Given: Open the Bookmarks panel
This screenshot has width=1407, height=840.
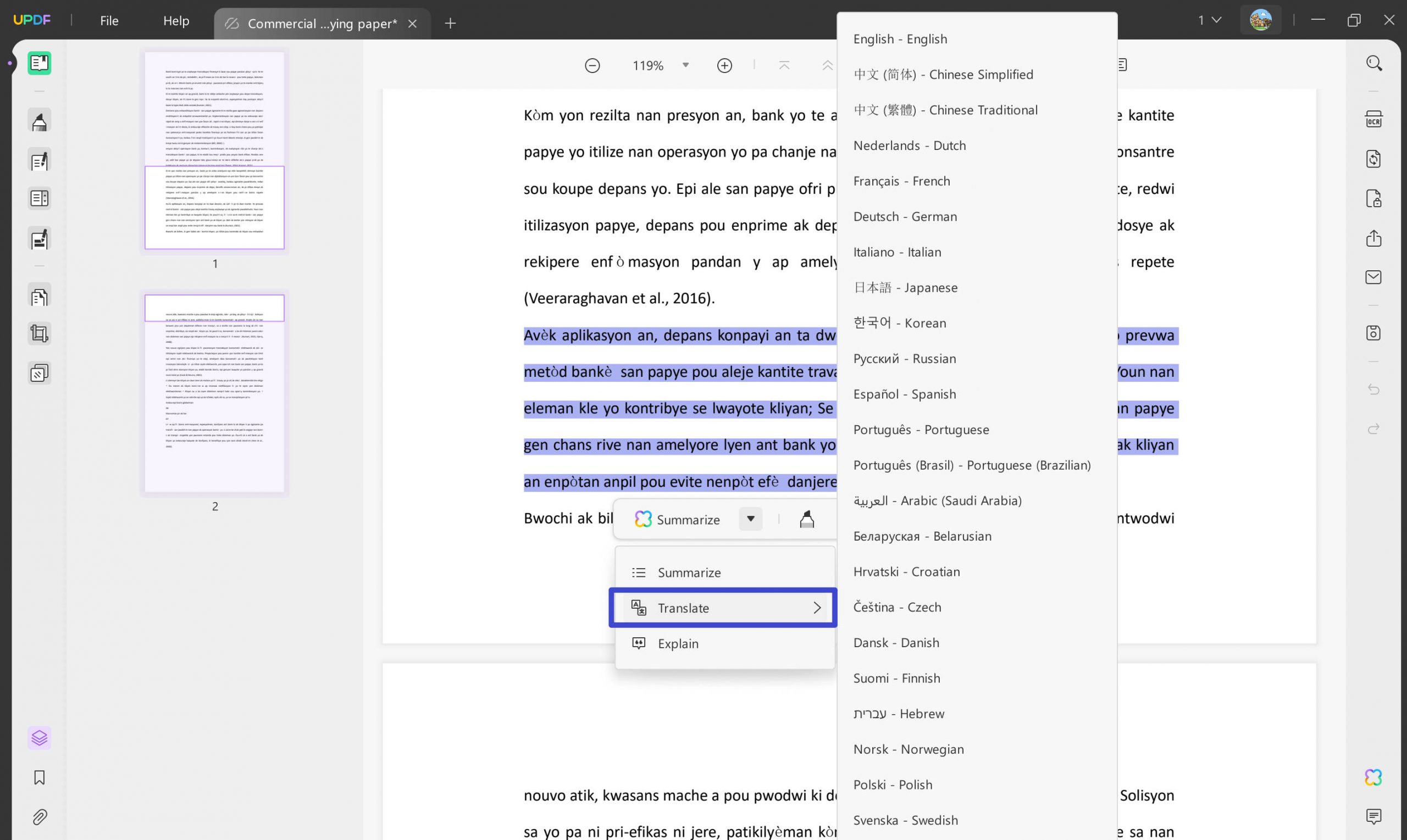Looking at the screenshot, I should point(39,777).
